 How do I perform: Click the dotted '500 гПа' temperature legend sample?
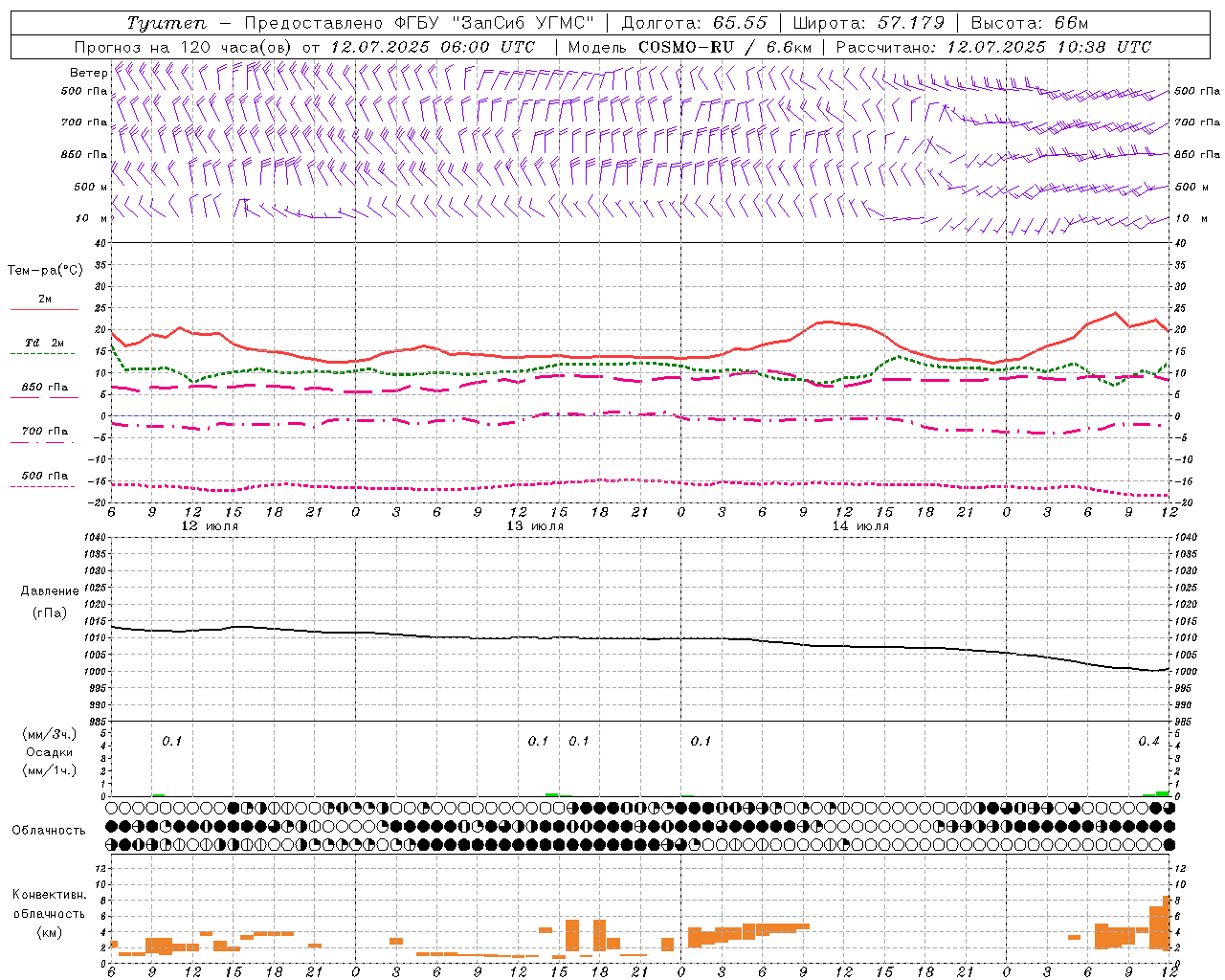point(42,487)
